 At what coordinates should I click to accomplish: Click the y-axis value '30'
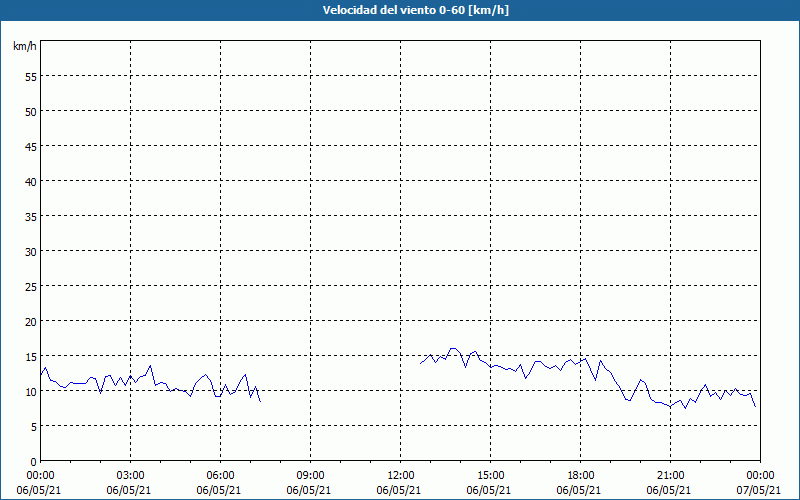point(31,252)
